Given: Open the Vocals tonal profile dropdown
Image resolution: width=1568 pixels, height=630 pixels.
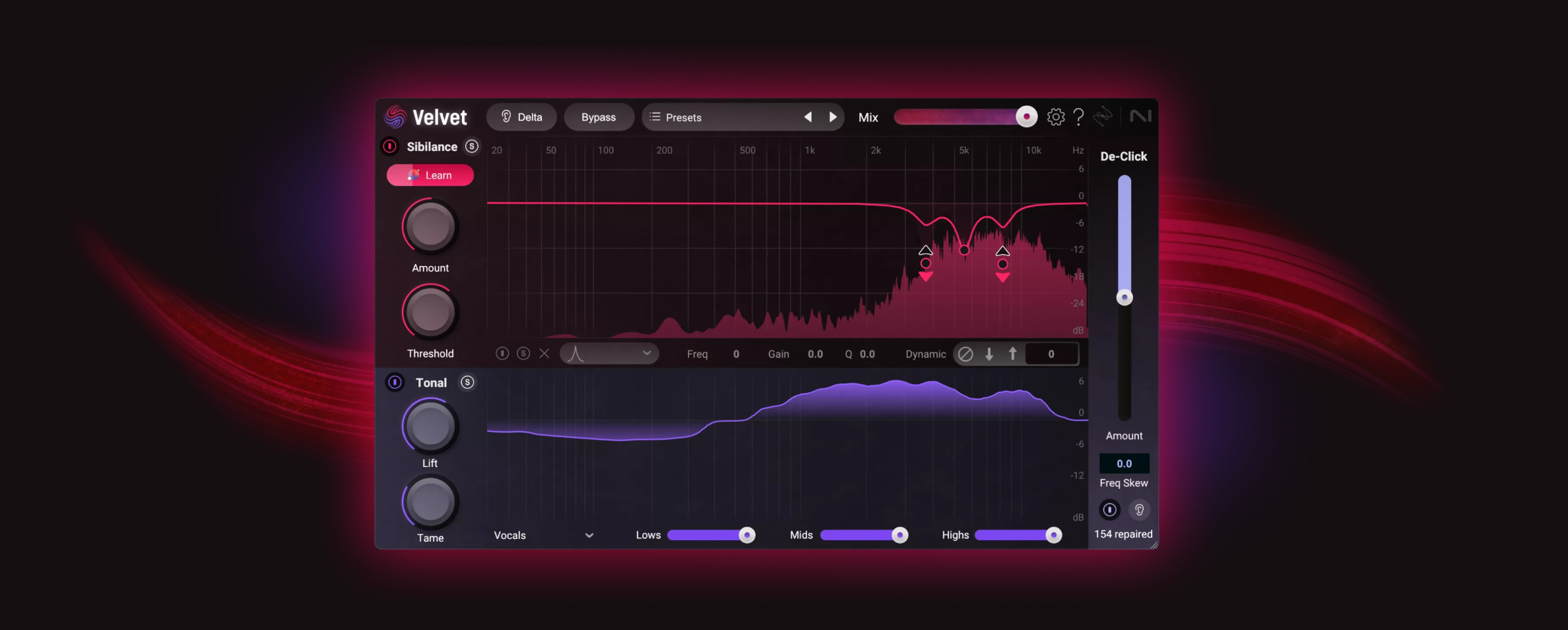Looking at the screenshot, I should (x=544, y=535).
